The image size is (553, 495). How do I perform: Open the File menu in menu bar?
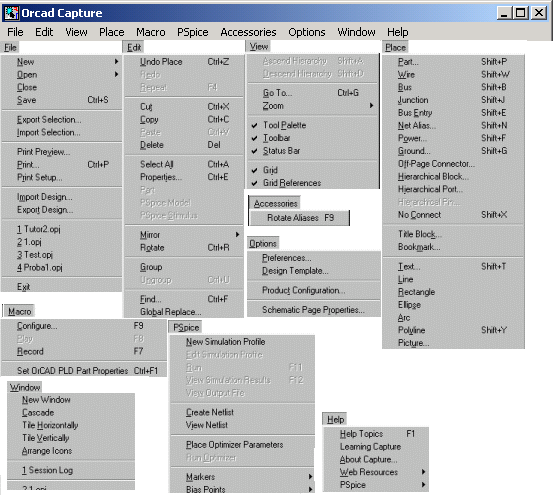pyautogui.click(x=15, y=32)
